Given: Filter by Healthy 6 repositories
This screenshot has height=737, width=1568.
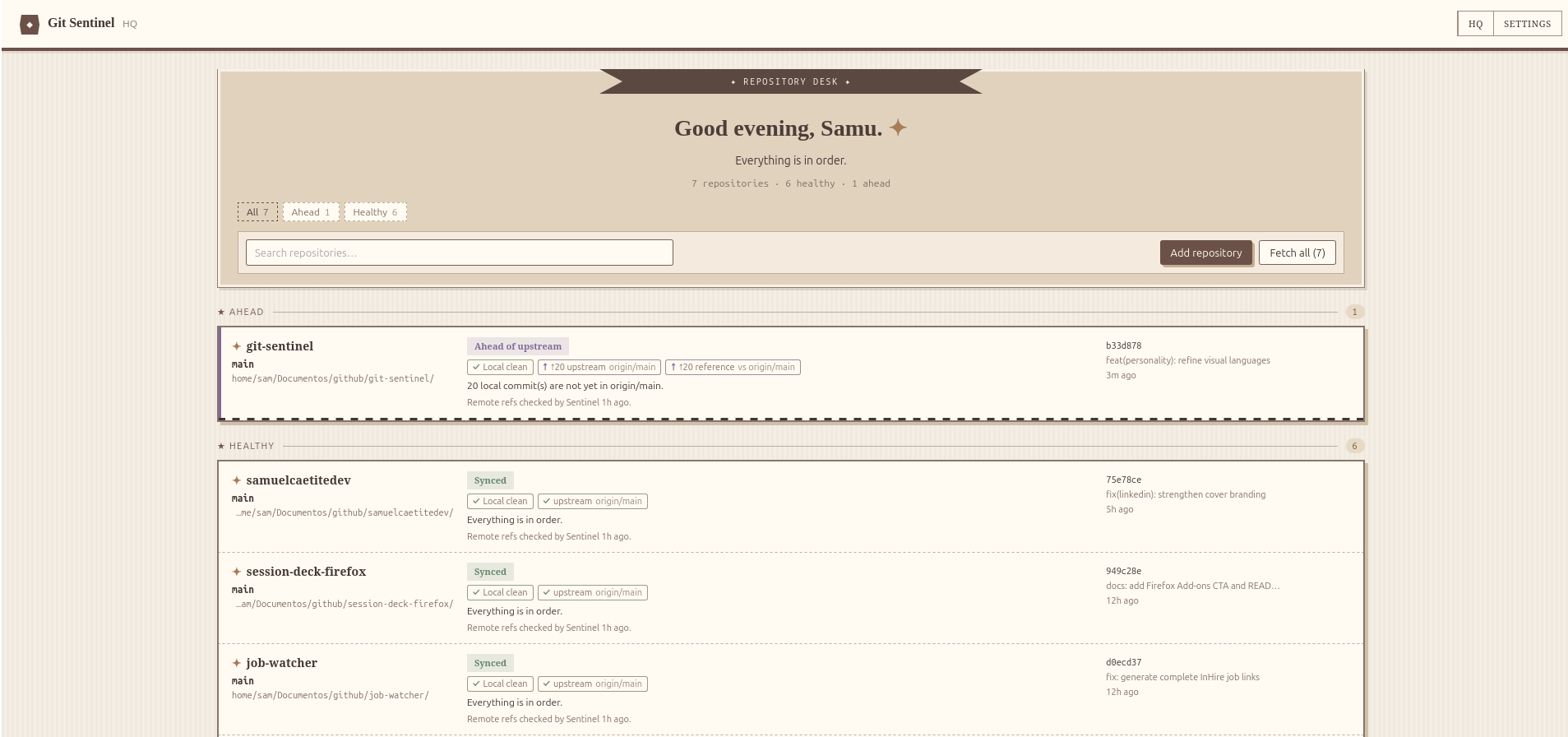Looking at the screenshot, I should (x=375, y=212).
